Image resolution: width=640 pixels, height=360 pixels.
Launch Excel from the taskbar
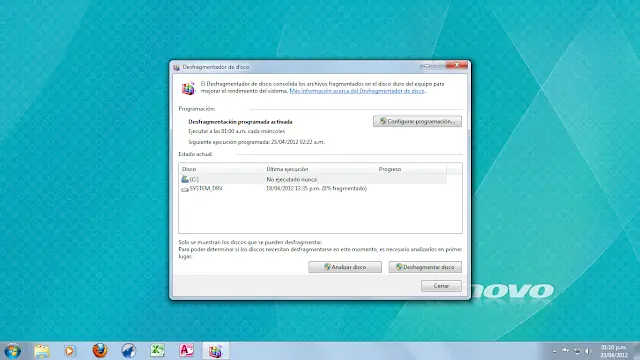pos(157,351)
